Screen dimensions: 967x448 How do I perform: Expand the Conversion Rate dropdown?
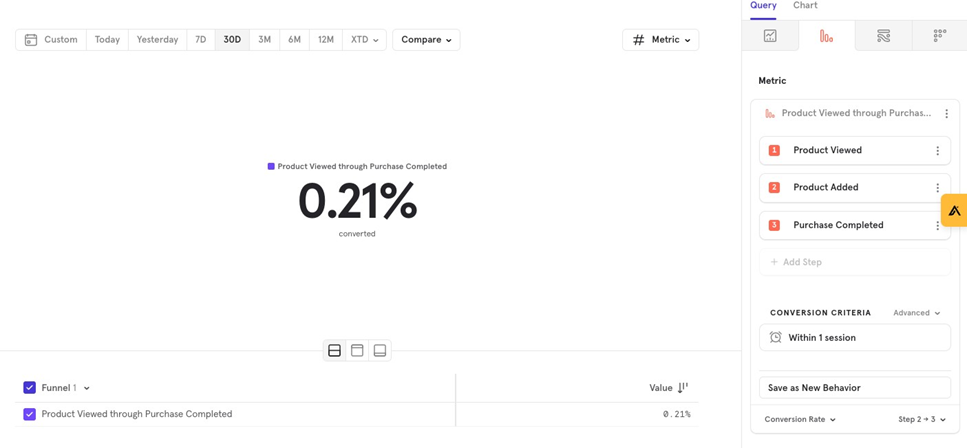(x=800, y=420)
